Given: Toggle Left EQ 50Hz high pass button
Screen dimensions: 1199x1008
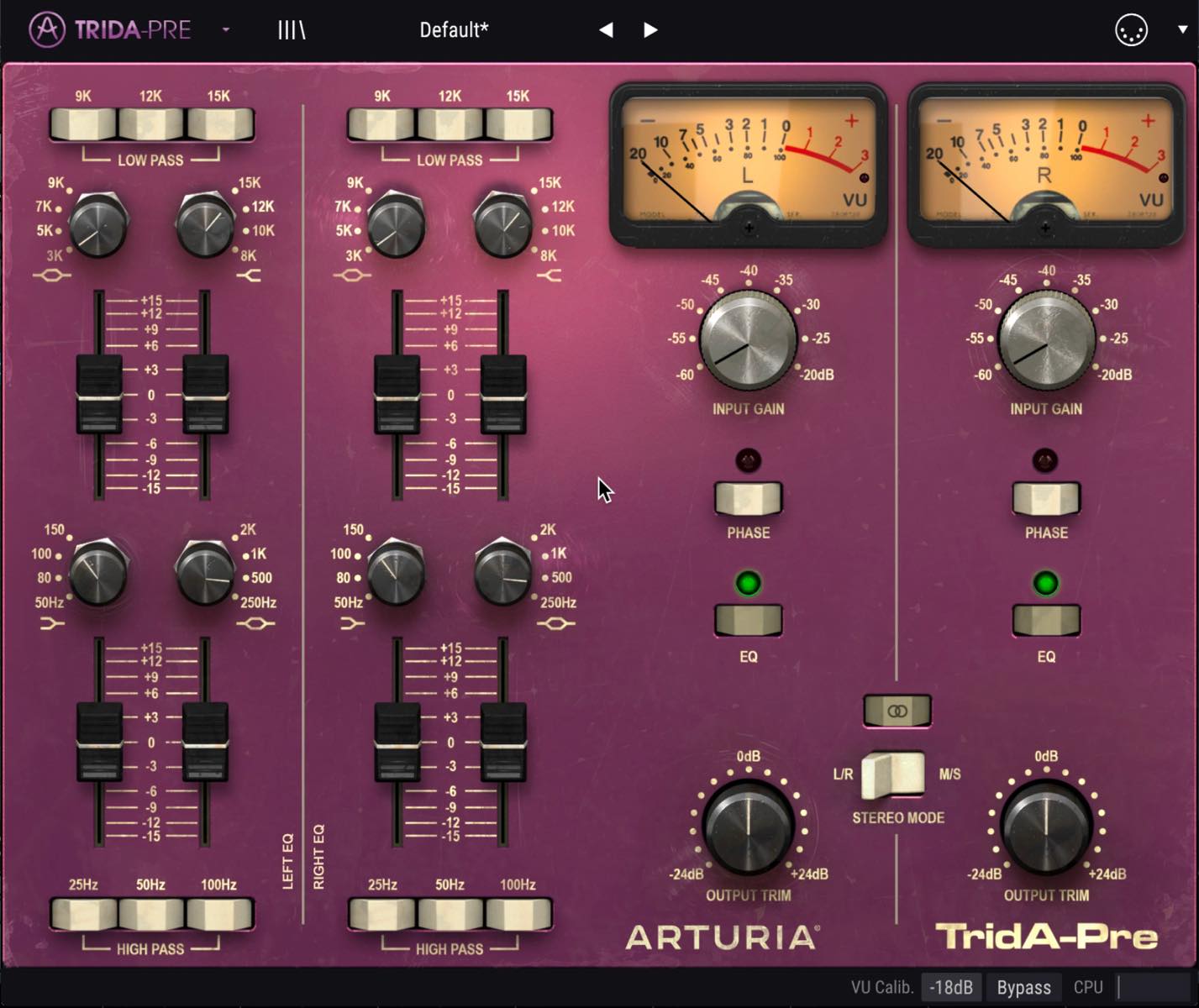Looking at the screenshot, I should click(150, 913).
